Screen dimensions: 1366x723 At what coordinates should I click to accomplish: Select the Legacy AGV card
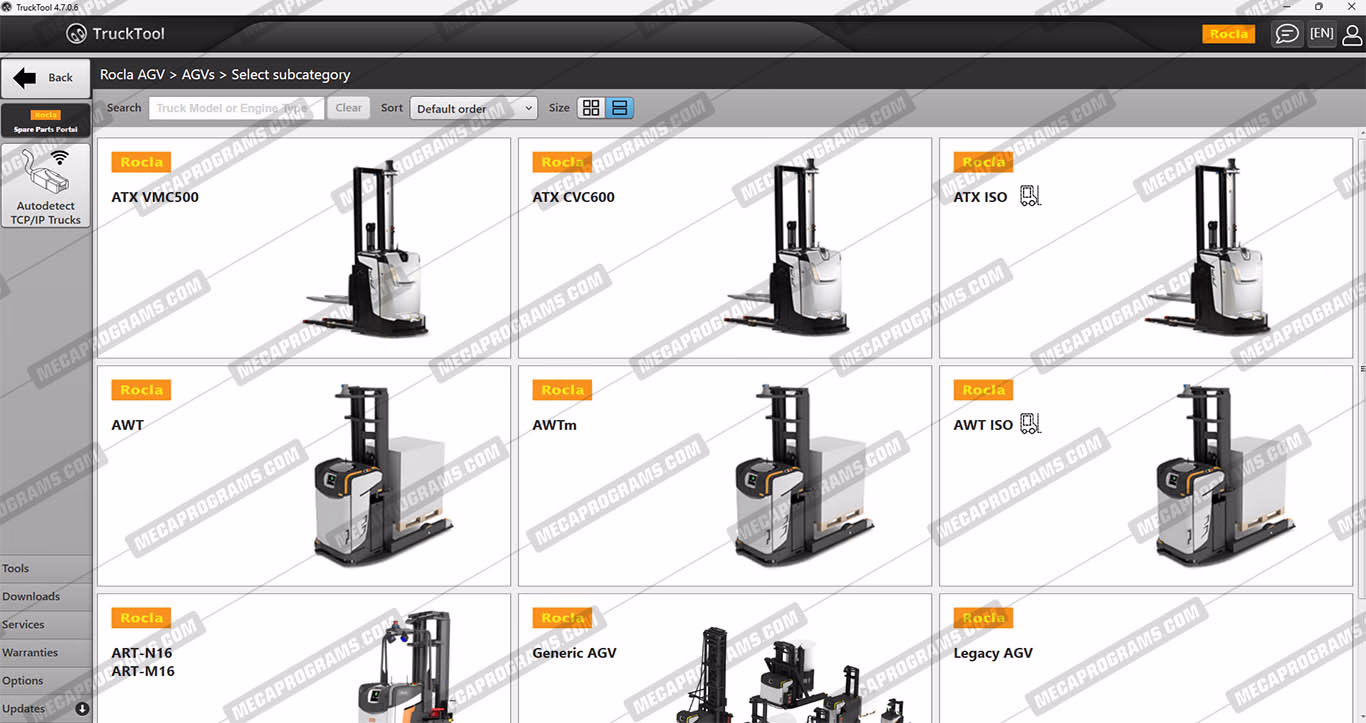(1146, 658)
